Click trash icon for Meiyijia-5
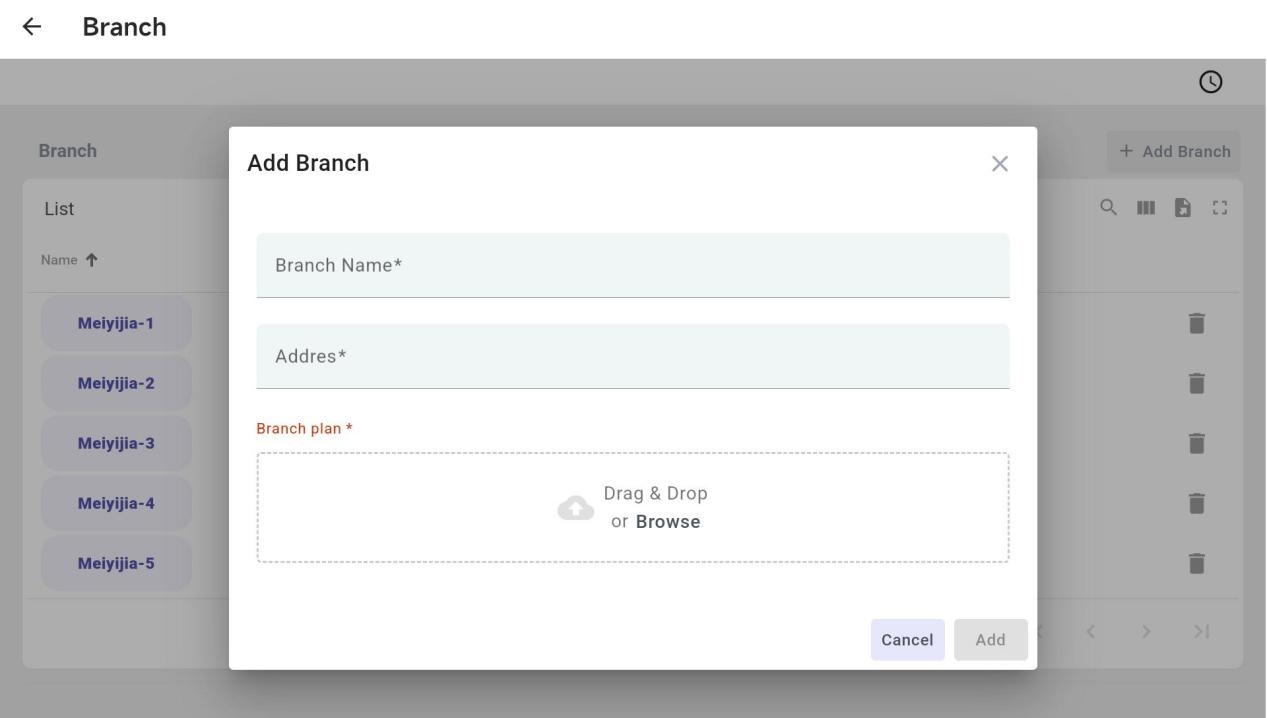The width and height of the screenshot is (1267, 718). [1196, 563]
